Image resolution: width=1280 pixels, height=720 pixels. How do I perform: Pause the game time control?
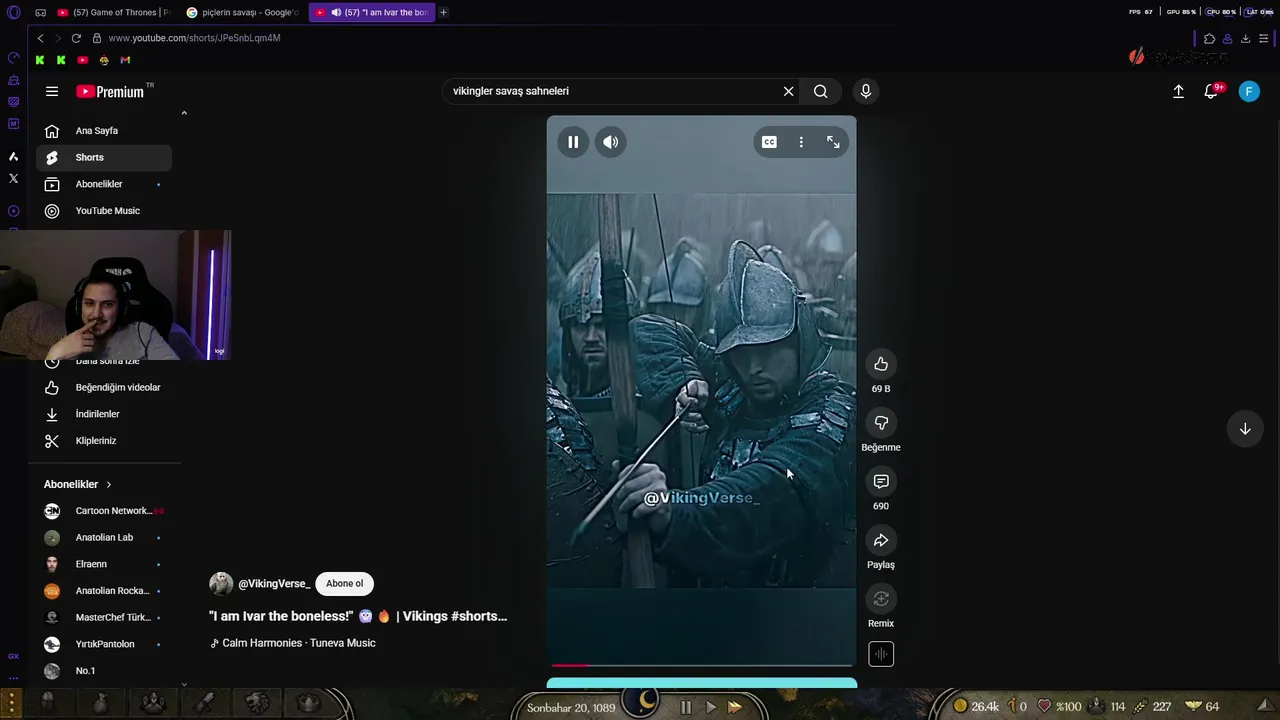[685, 707]
